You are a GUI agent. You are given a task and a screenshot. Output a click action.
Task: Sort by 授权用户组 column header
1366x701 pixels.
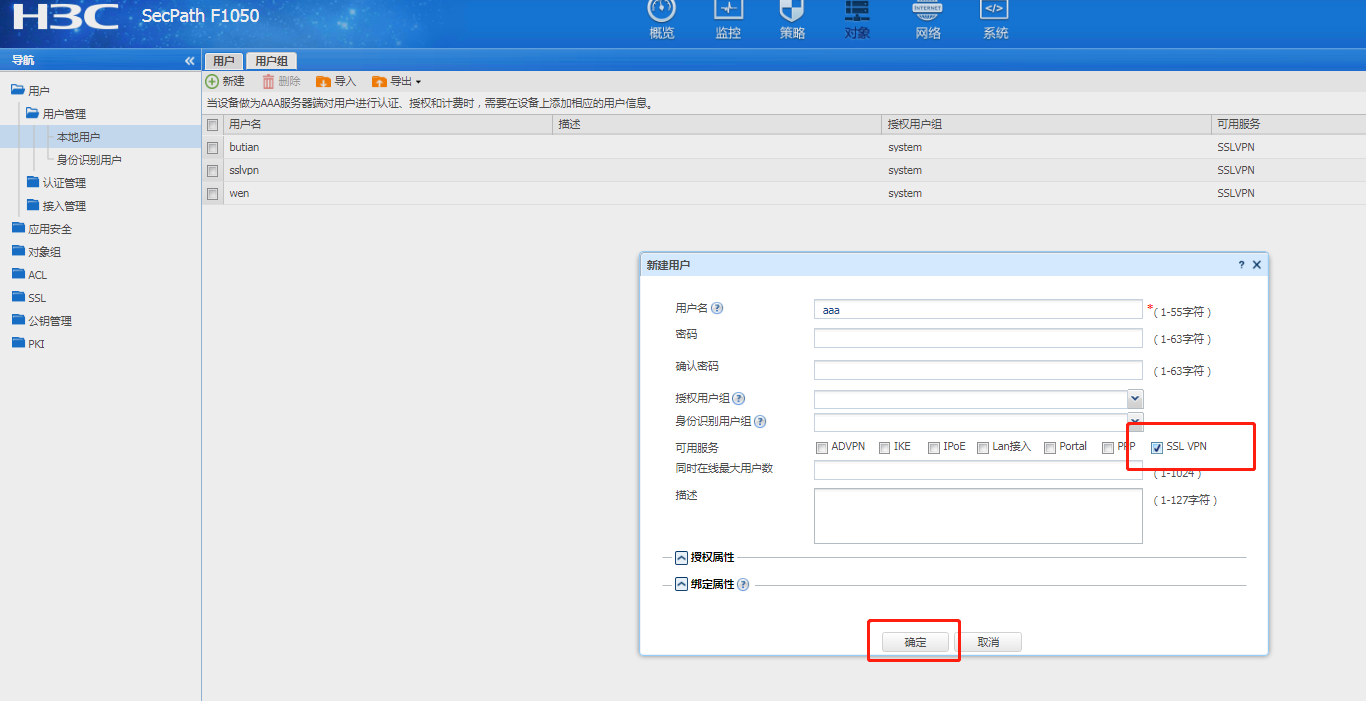tap(1047, 125)
